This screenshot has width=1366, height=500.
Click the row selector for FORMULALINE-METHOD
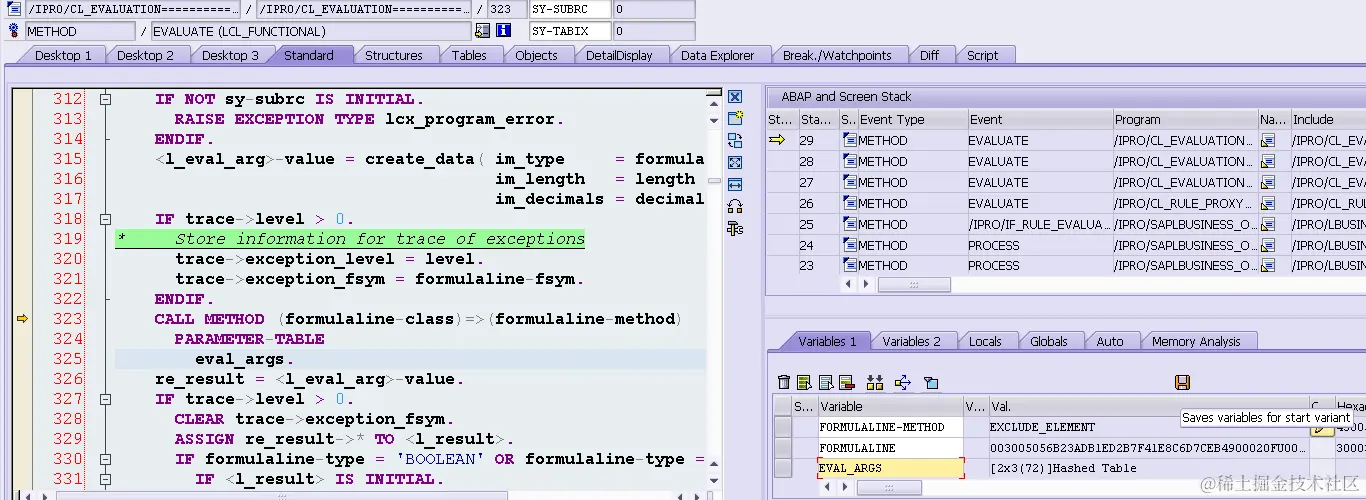point(781,427)
